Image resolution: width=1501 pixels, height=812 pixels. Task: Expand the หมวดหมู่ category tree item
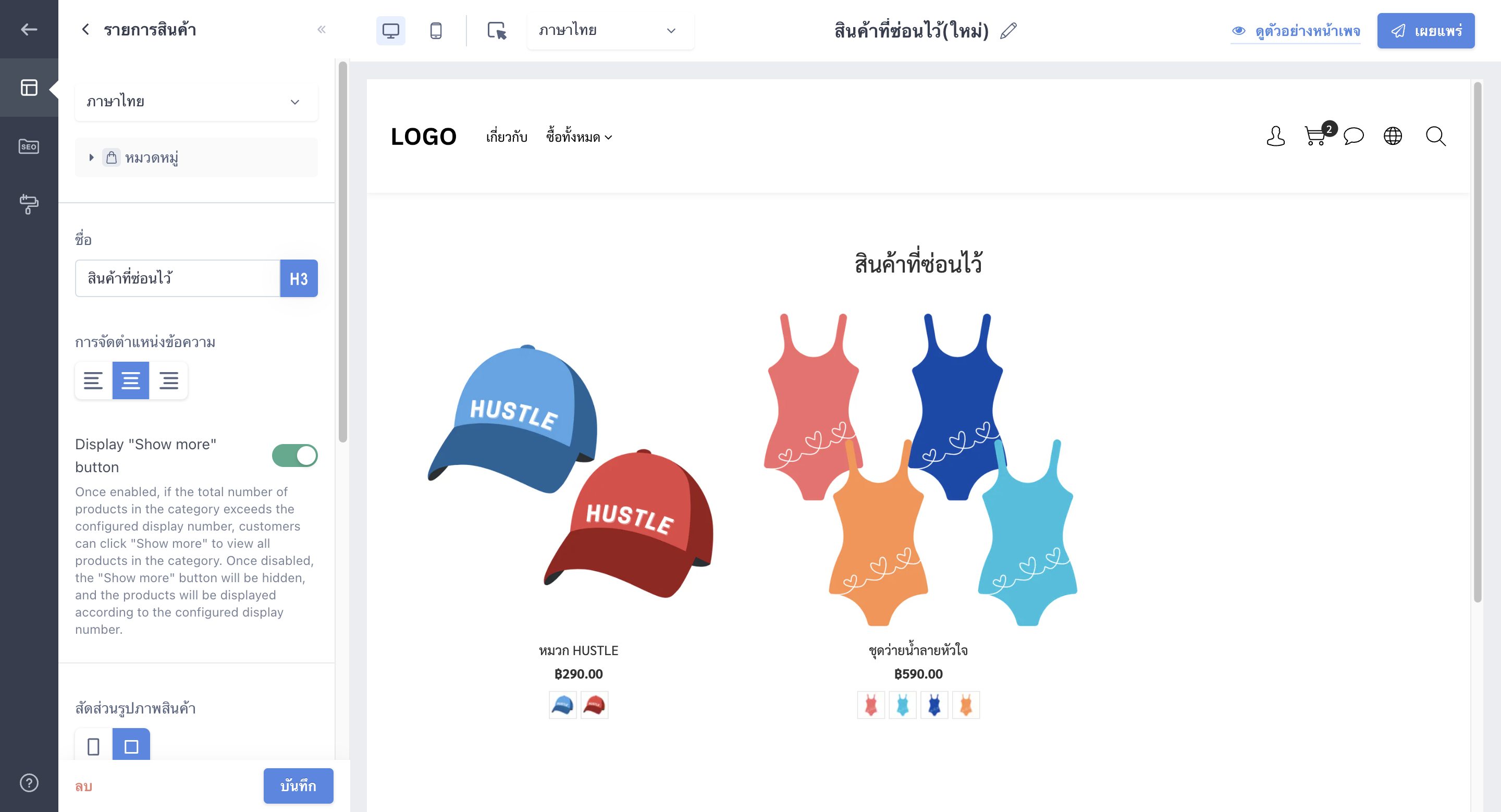pyautogui.click(x=92, y=157)
